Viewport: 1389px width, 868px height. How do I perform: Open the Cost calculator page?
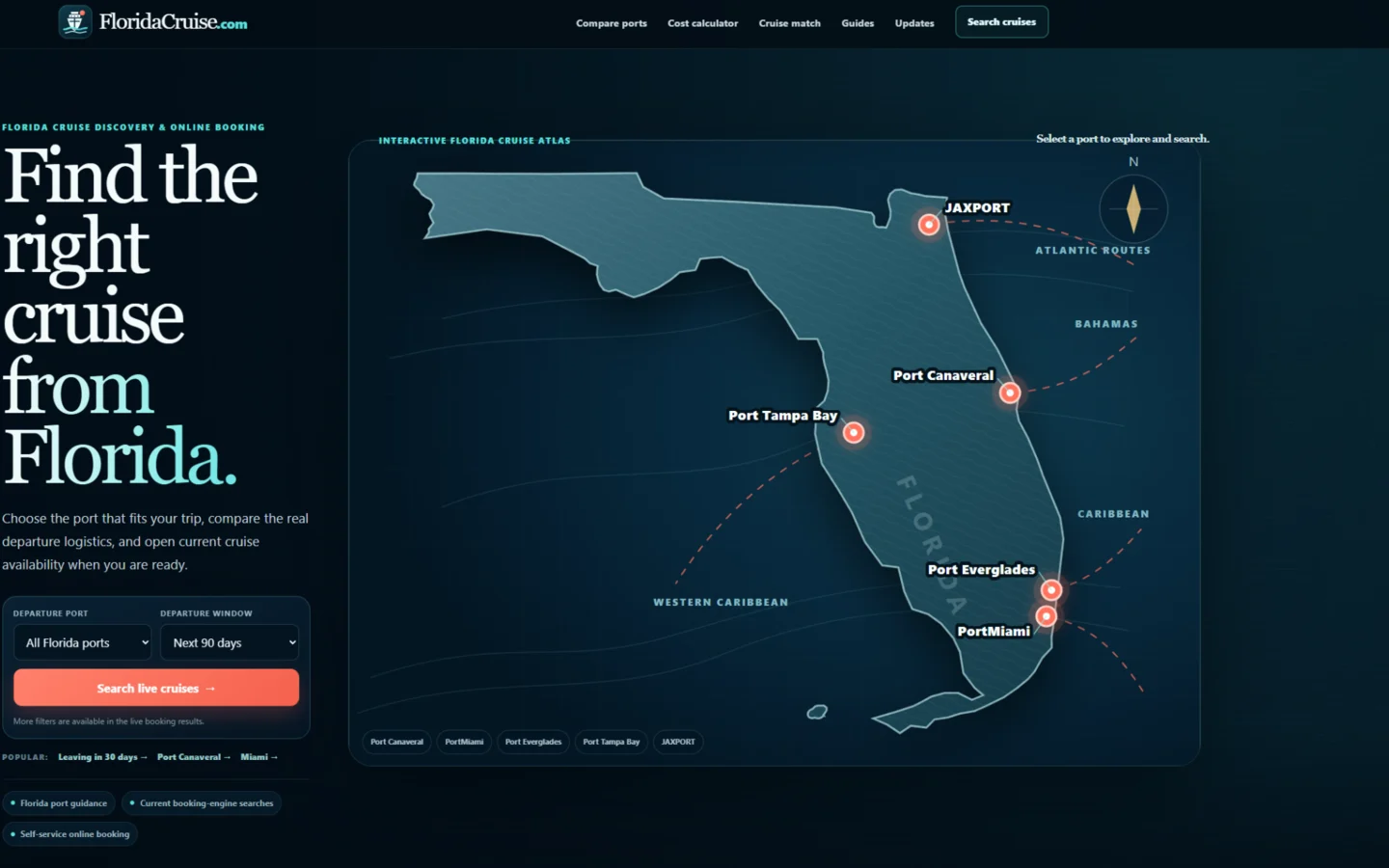click(x=703, y=23)
